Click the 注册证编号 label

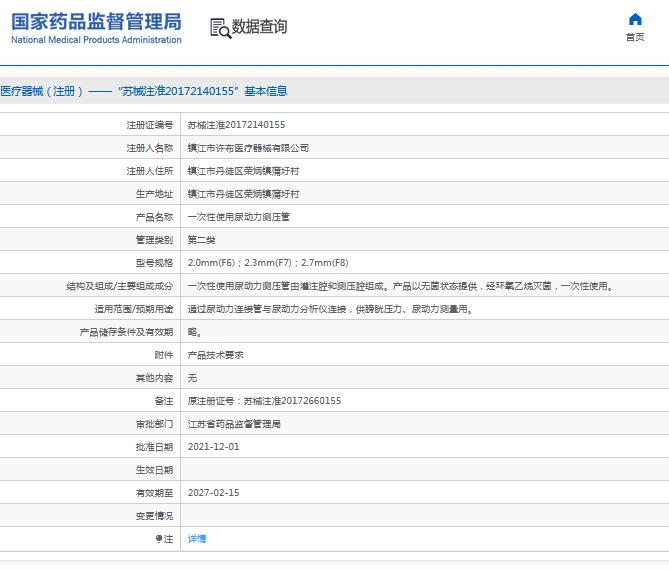pyautogui.click(x=150, y=125)
